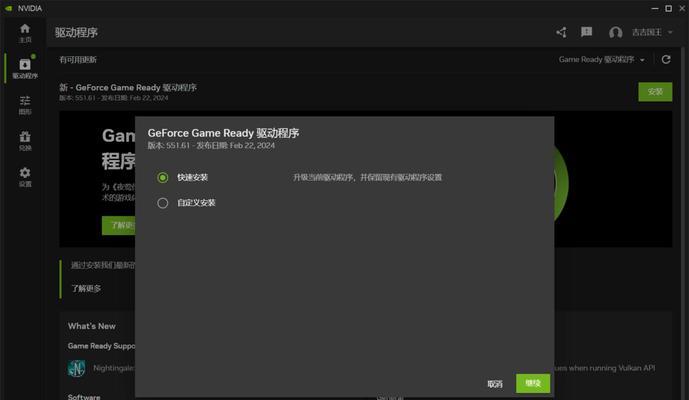689x400 pixels.
Task: Click the share icon in header
Action: [x=561, y=32]
